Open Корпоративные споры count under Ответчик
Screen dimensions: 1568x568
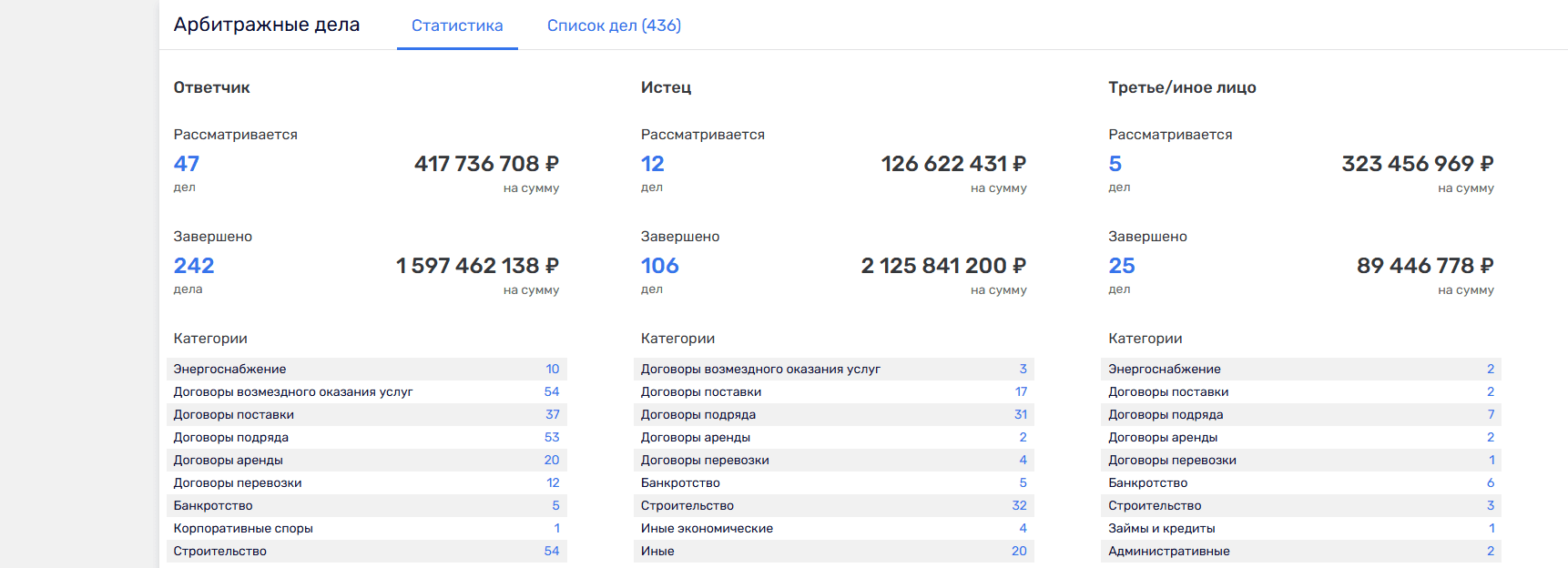click(556, 528)
